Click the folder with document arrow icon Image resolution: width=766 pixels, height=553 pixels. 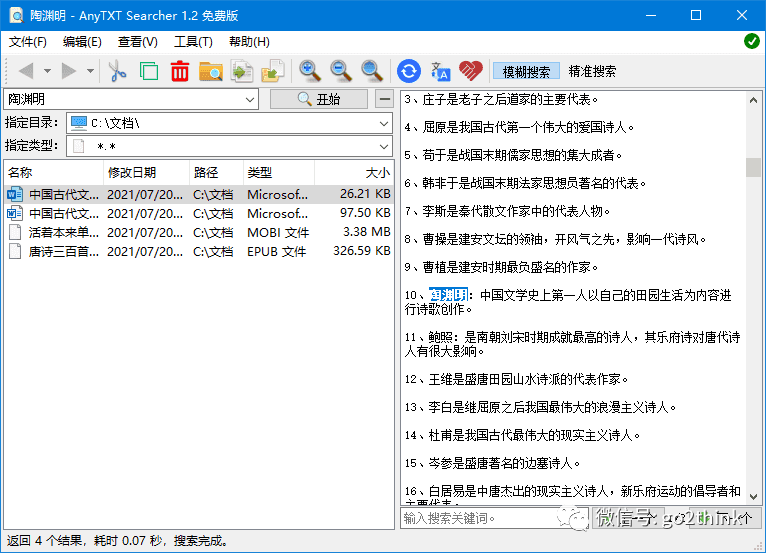(273, 71)
